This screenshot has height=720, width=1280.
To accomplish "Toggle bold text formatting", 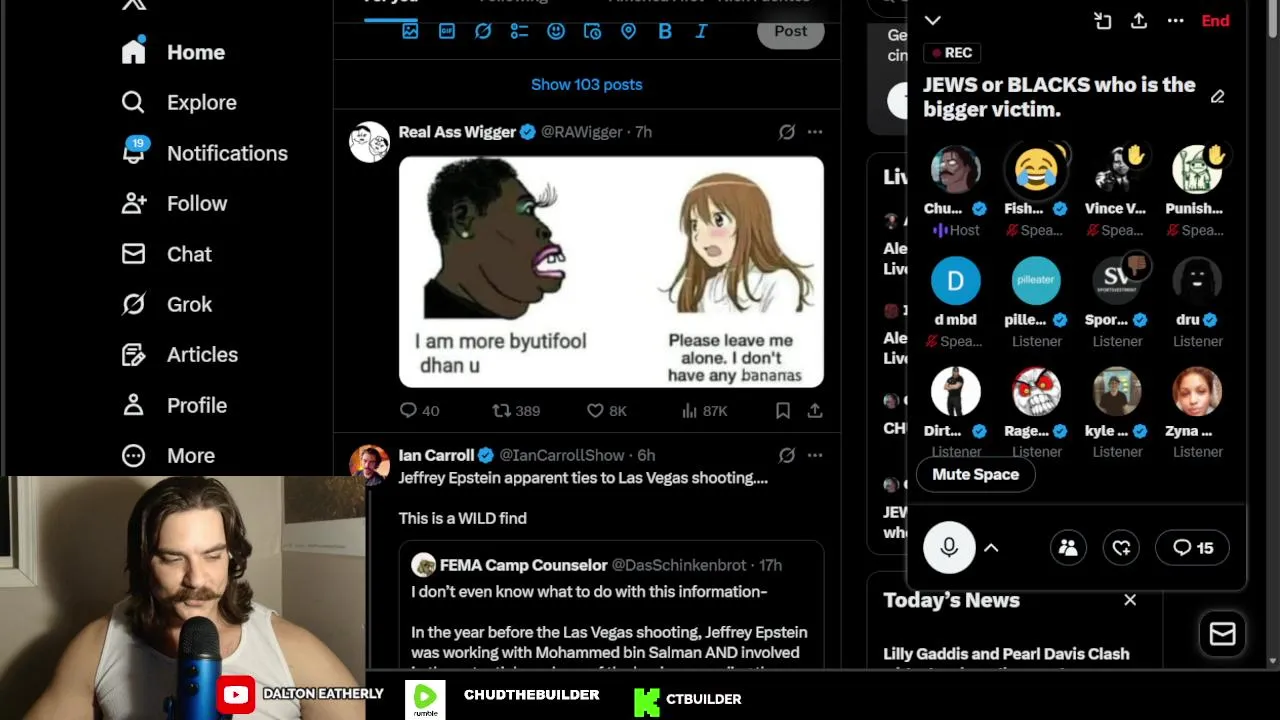I will tap(665, 31).
